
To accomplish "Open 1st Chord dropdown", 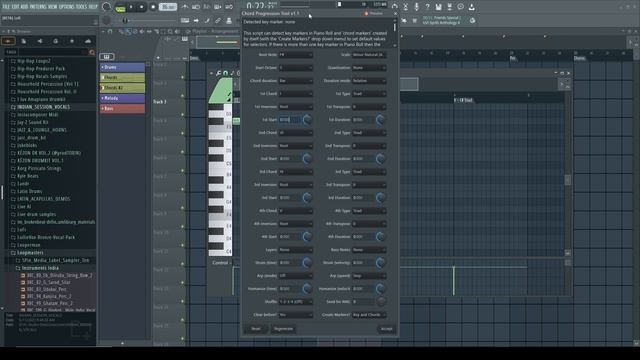I will (296, 94).
